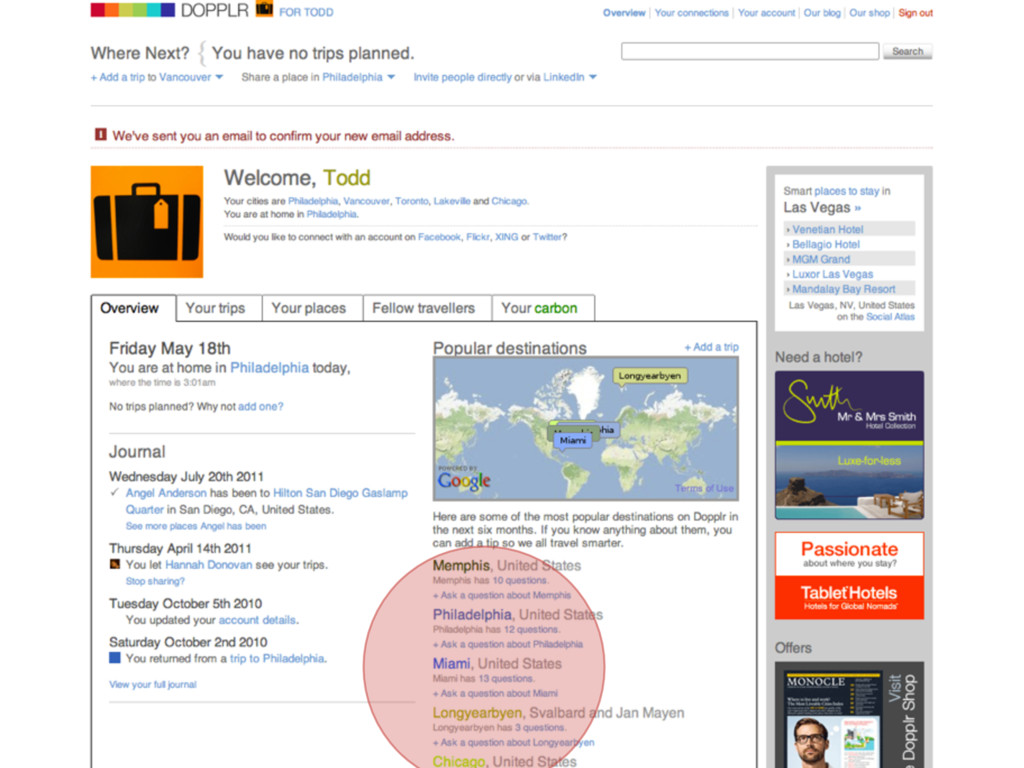Open the Twitter connect link

coord(547,237)
